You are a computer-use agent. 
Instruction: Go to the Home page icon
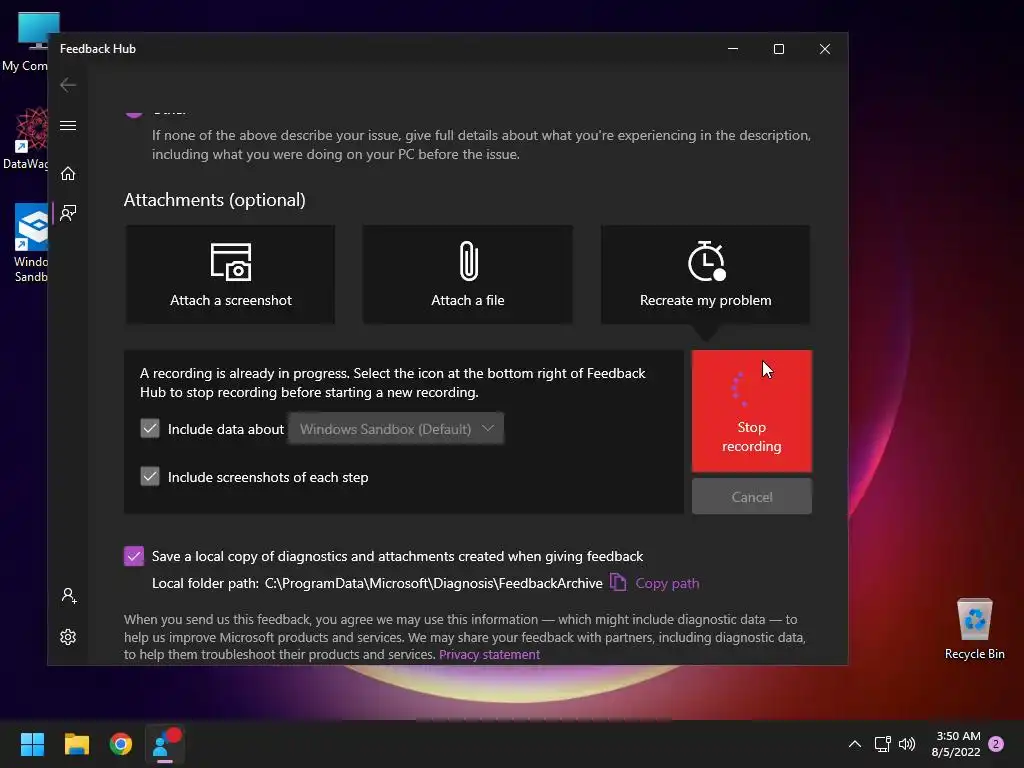click(x=68, y=174)
